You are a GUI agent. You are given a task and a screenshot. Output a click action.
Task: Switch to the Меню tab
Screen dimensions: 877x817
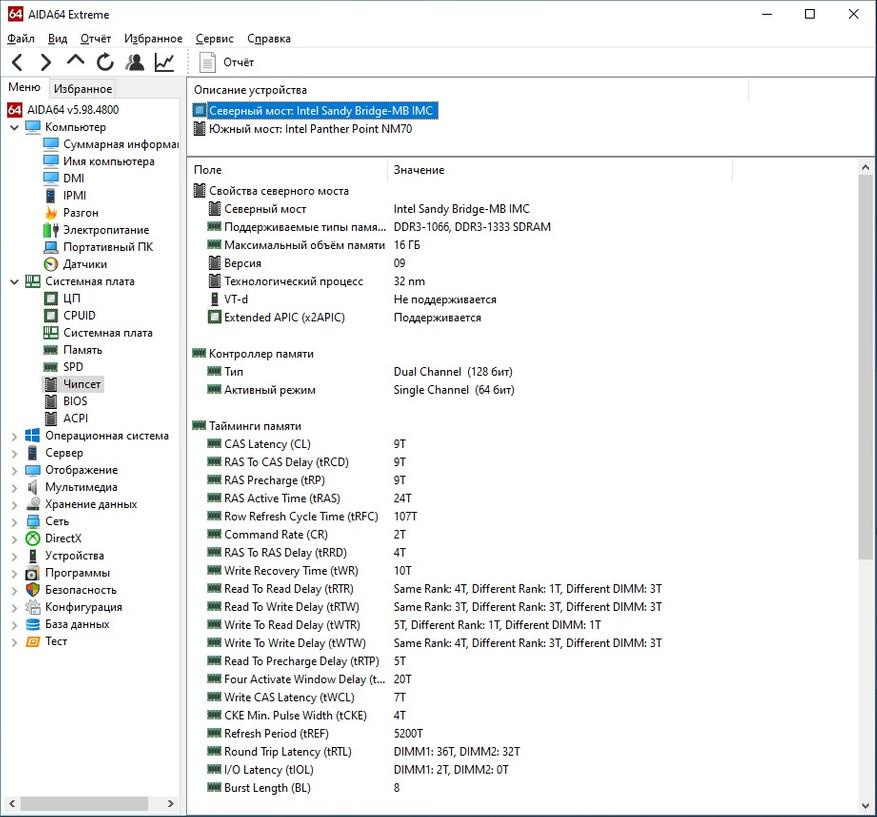pyautogui.click(x=25, y=87)
